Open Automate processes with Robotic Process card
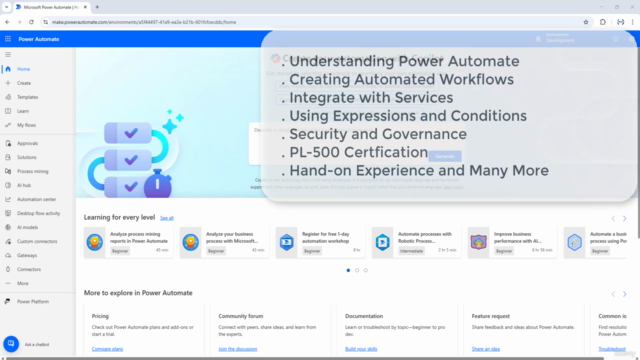Screen dimensions: 640x360 [x=416, y=242]
